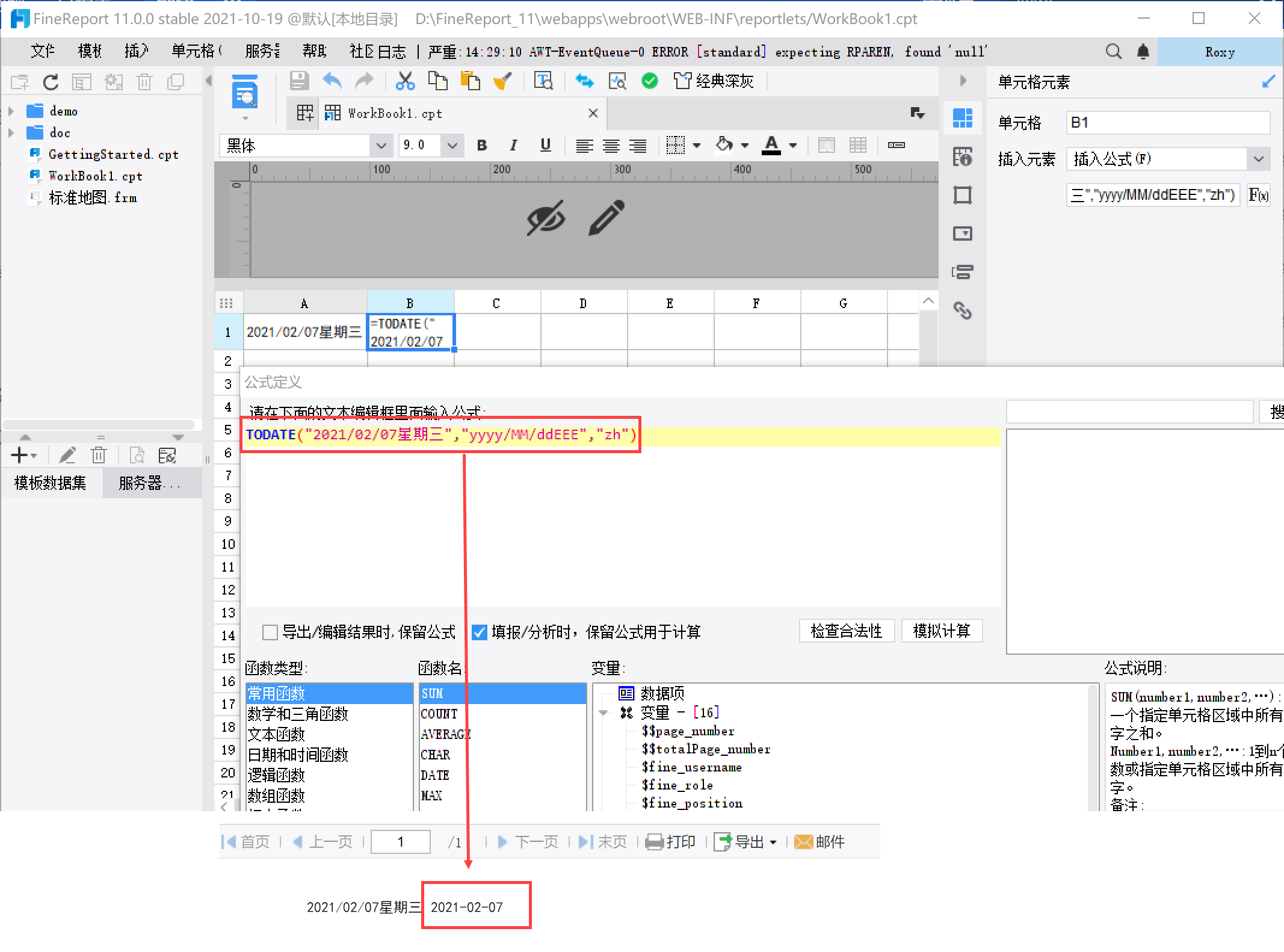Expand the demo folder
This screenshot has height=952, width=1284.
(x=11, y=111)
